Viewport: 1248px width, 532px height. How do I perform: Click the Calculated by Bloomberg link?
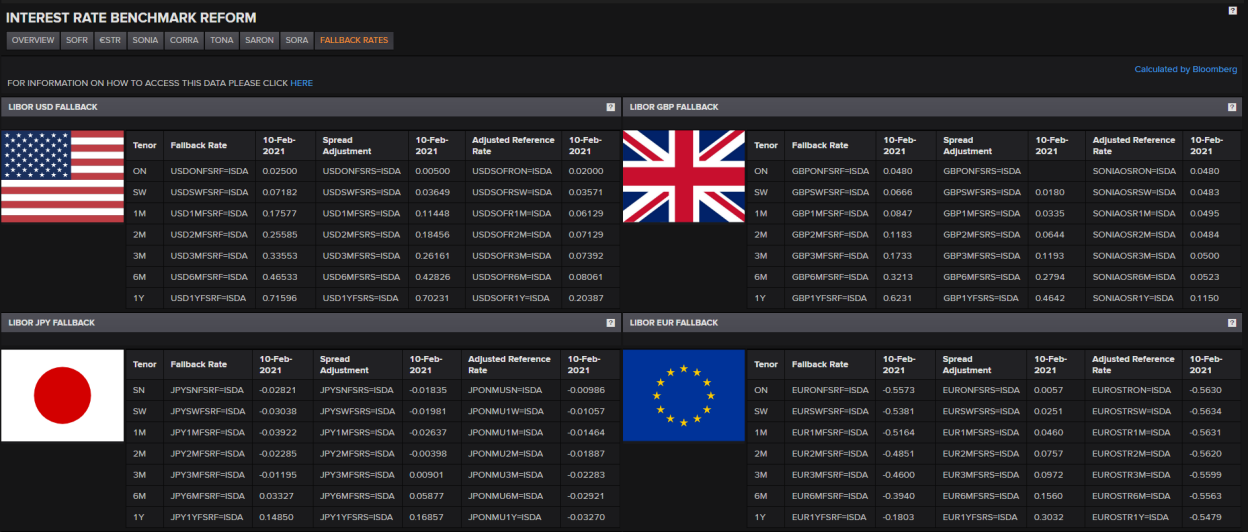coord(1185,69)
